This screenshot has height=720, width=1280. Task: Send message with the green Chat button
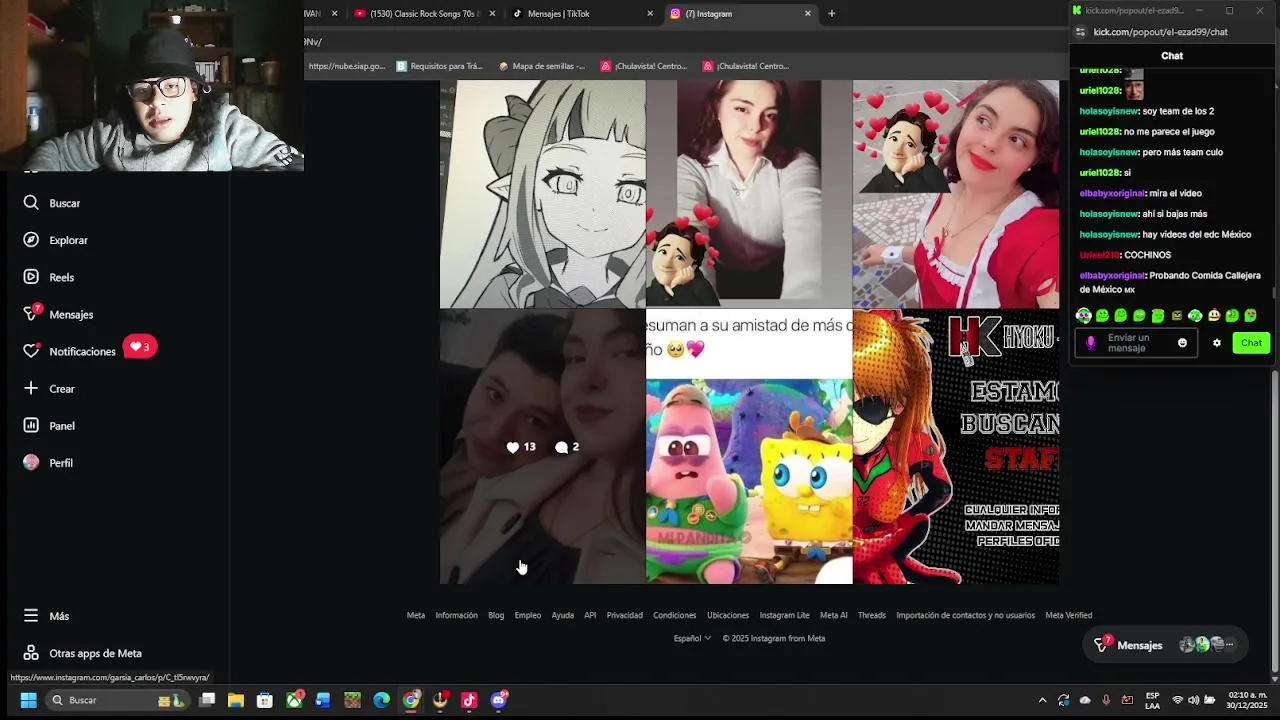click(1251, 343)
